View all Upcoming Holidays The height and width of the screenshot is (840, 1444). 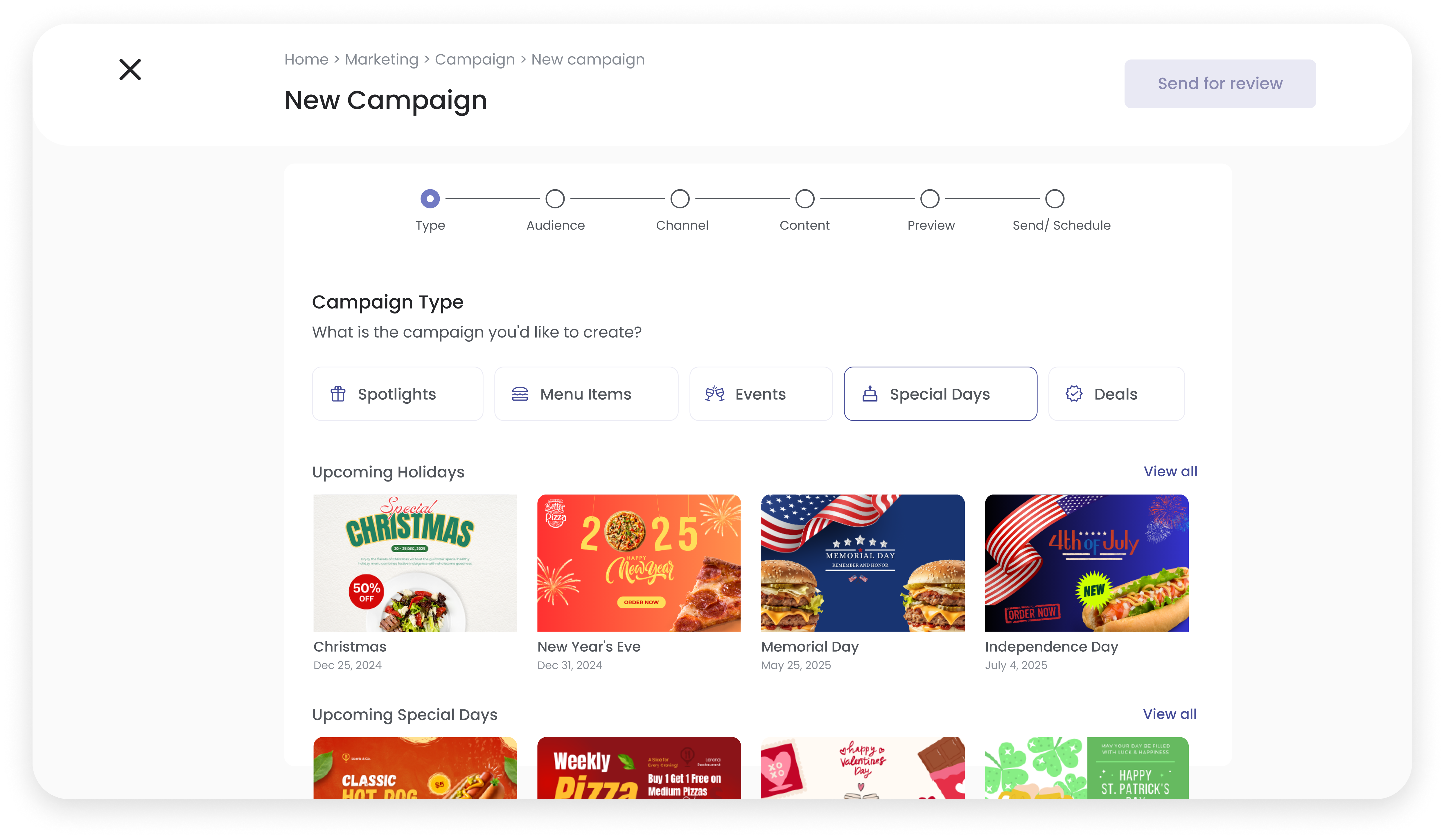pos(1170,471)
